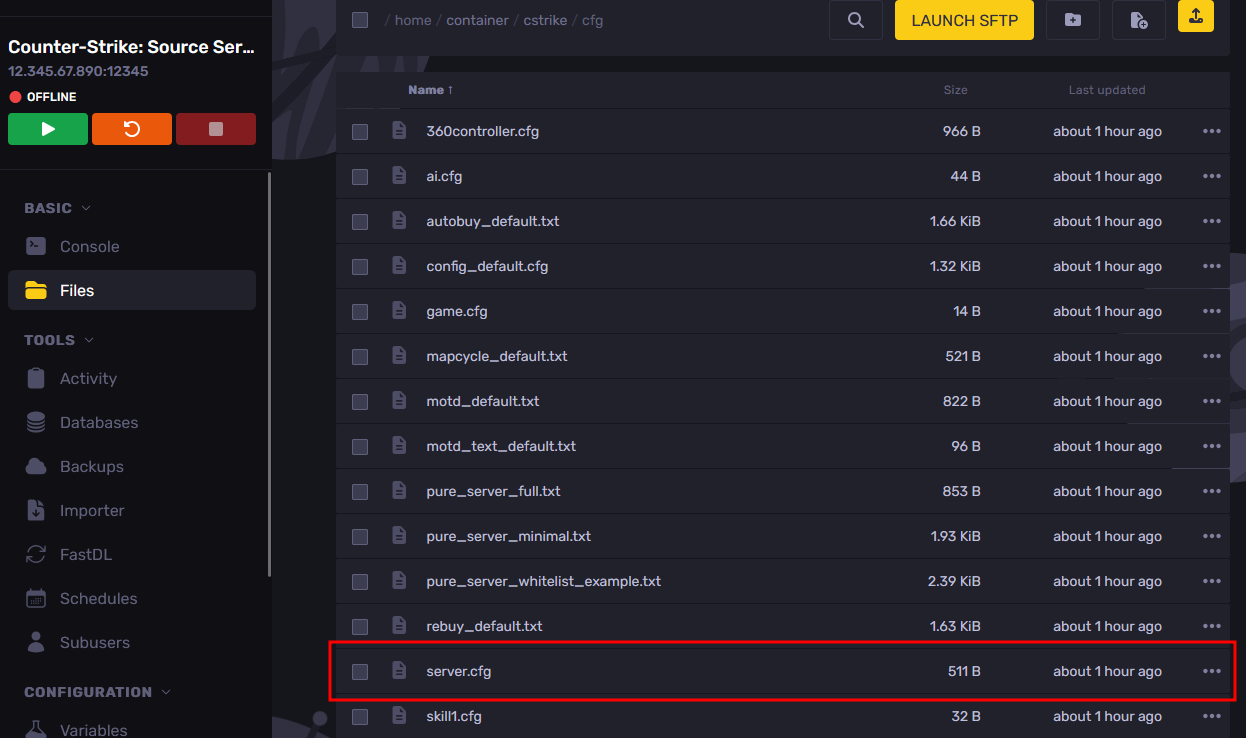The width and height of the screenshot is (1246, 738).
Task: Click the sidebar vertical scrollbar
Action: click(268, 375)
